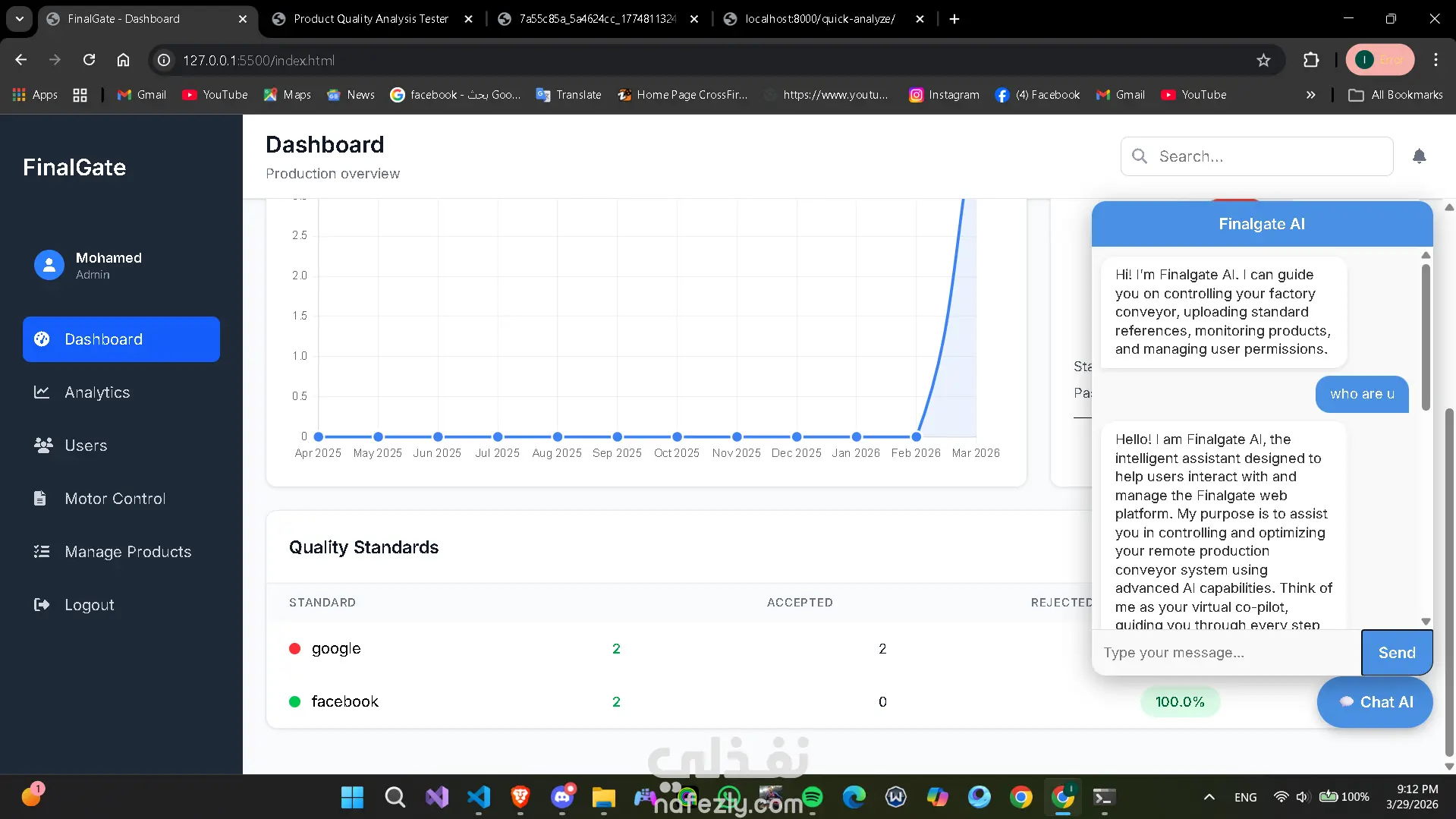
Task: Navigate back with the browser back arrow
Action: pos(20,60)
